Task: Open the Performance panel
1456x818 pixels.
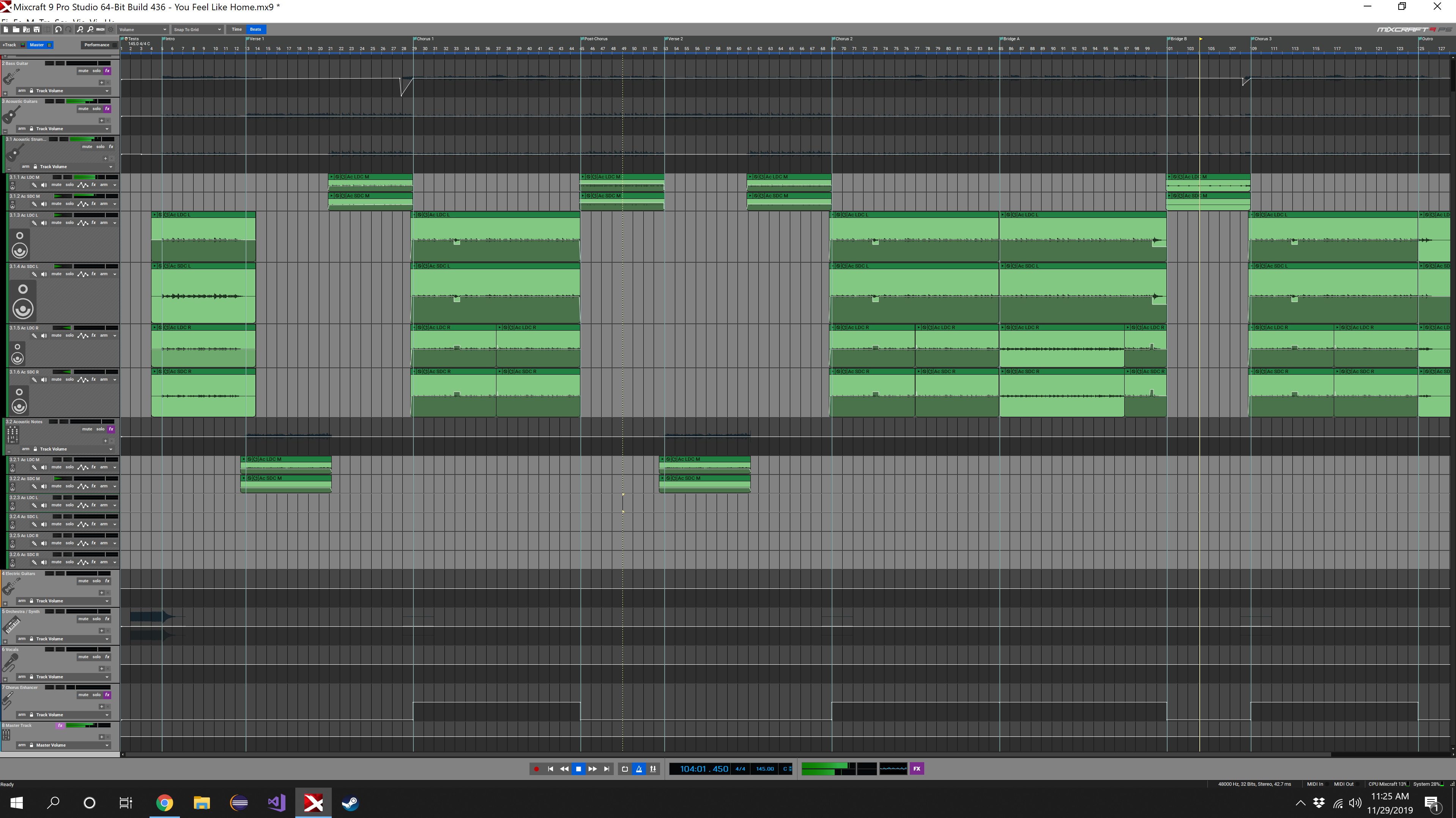Action: click(x=99, y=45)
